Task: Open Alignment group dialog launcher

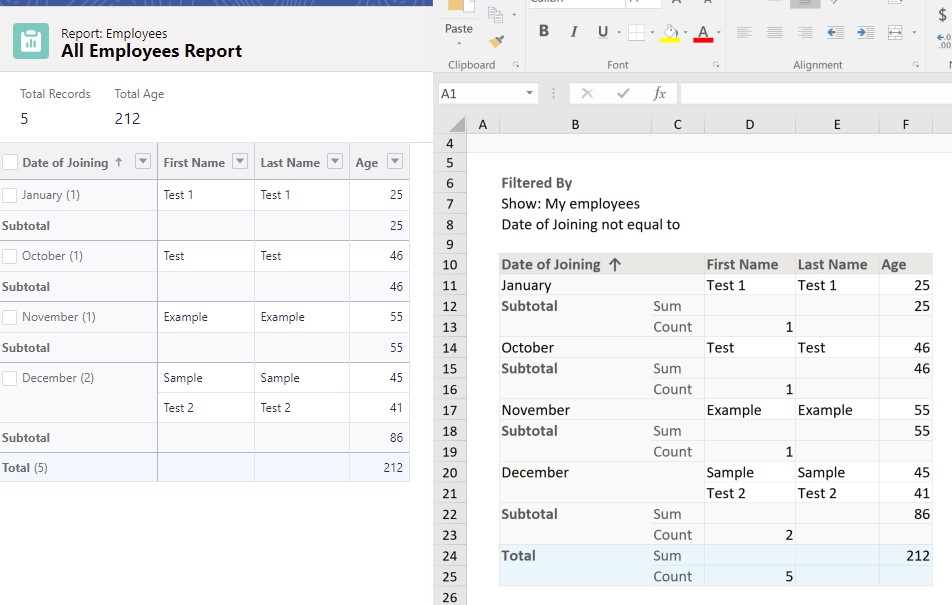Action: [916, 64]
